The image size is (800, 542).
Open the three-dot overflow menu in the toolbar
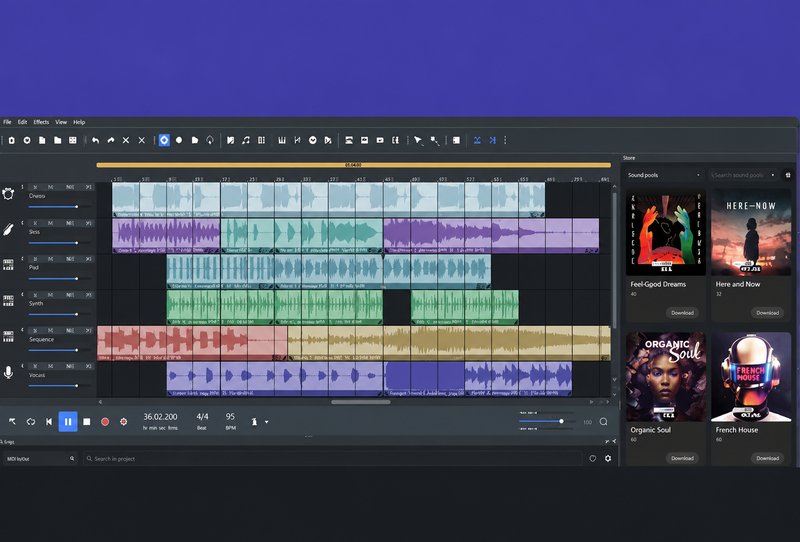pos(505,140)
